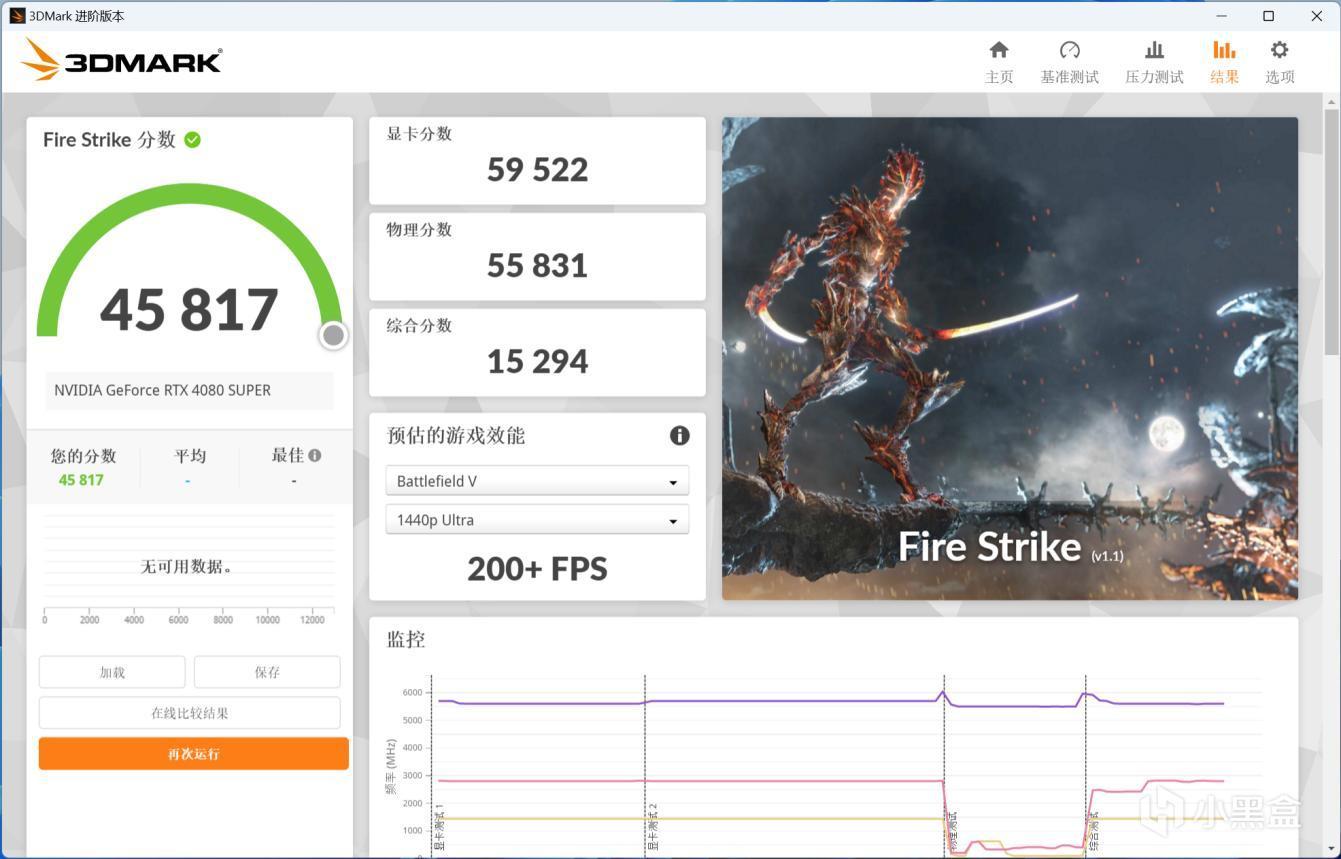Open the 结果 results chart icon
This screenshot has height=859, width=1341.
click(1224, 50)
